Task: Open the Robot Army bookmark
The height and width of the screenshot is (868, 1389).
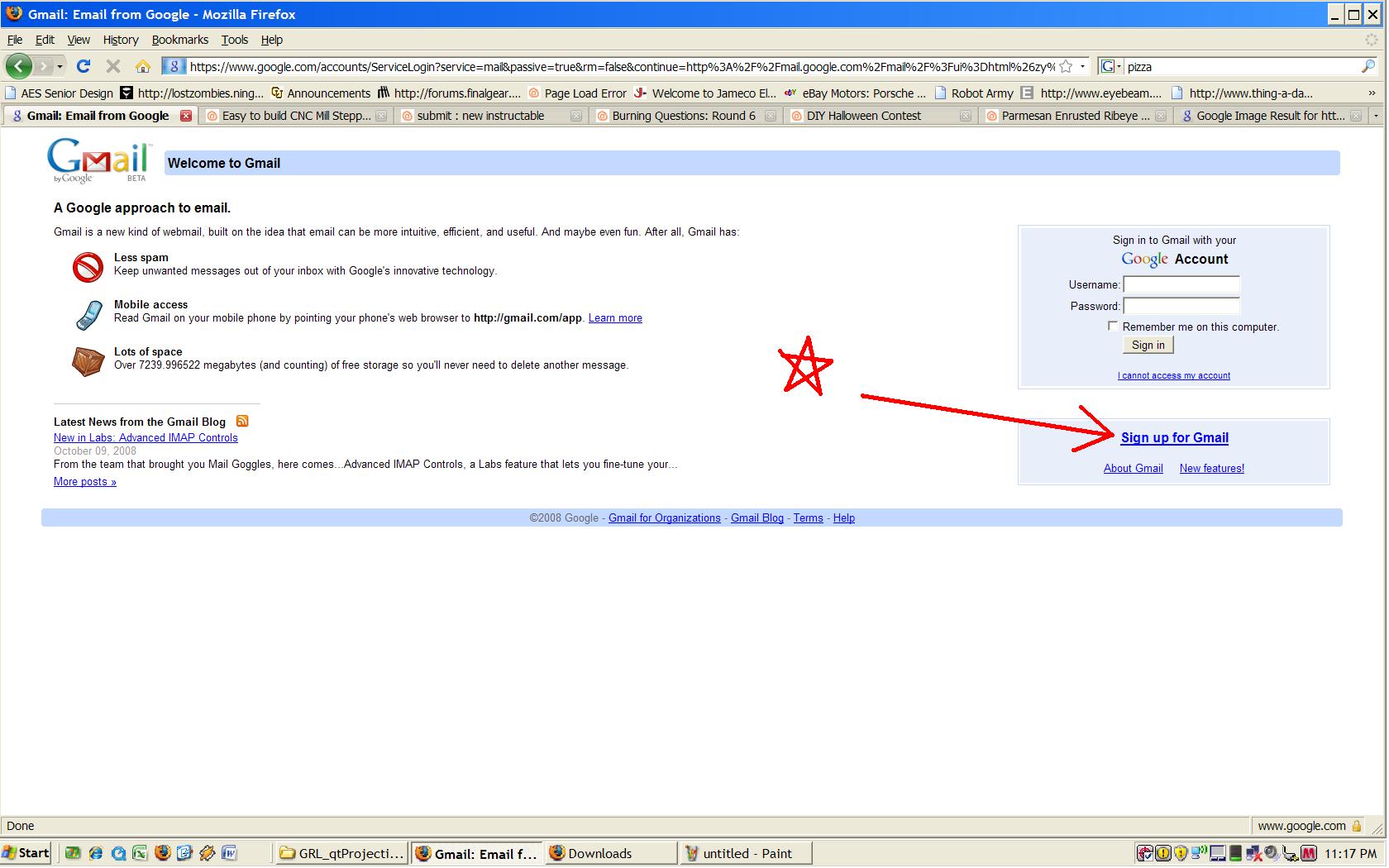Action: (x=975, y=93)
